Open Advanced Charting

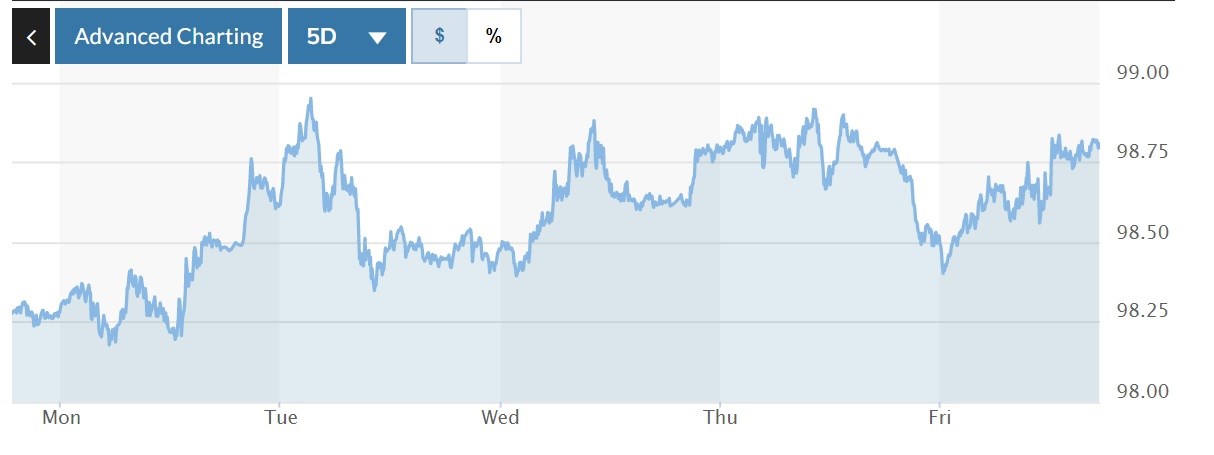click(x=168, y=37)
